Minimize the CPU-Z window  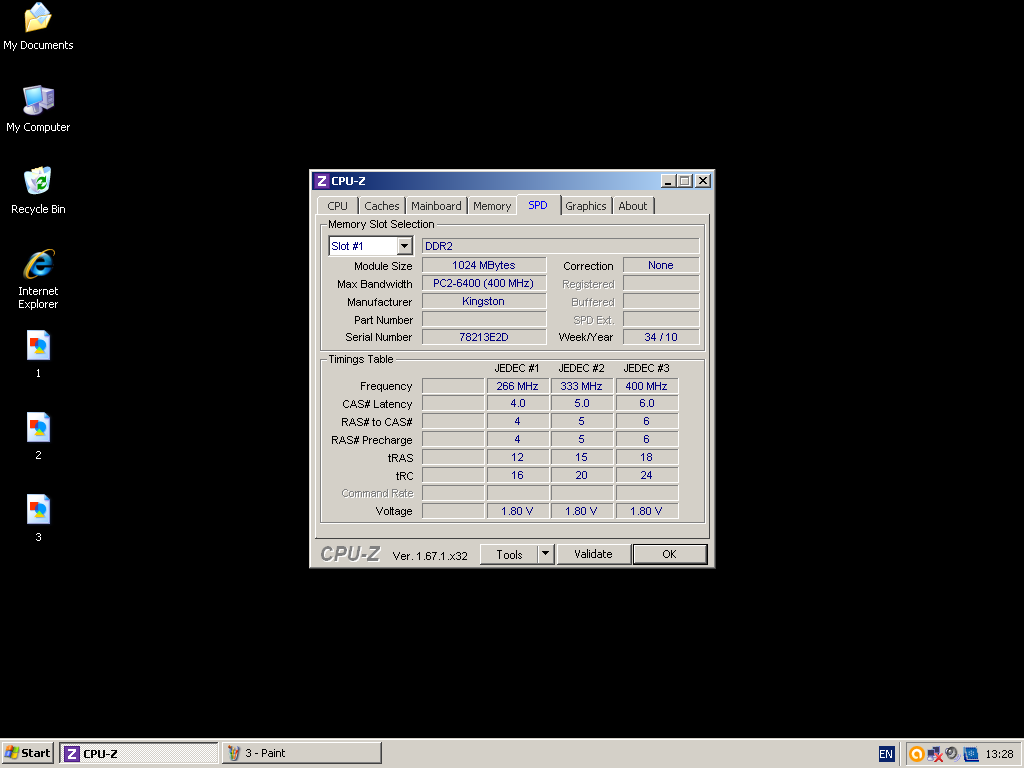(667, 181)
